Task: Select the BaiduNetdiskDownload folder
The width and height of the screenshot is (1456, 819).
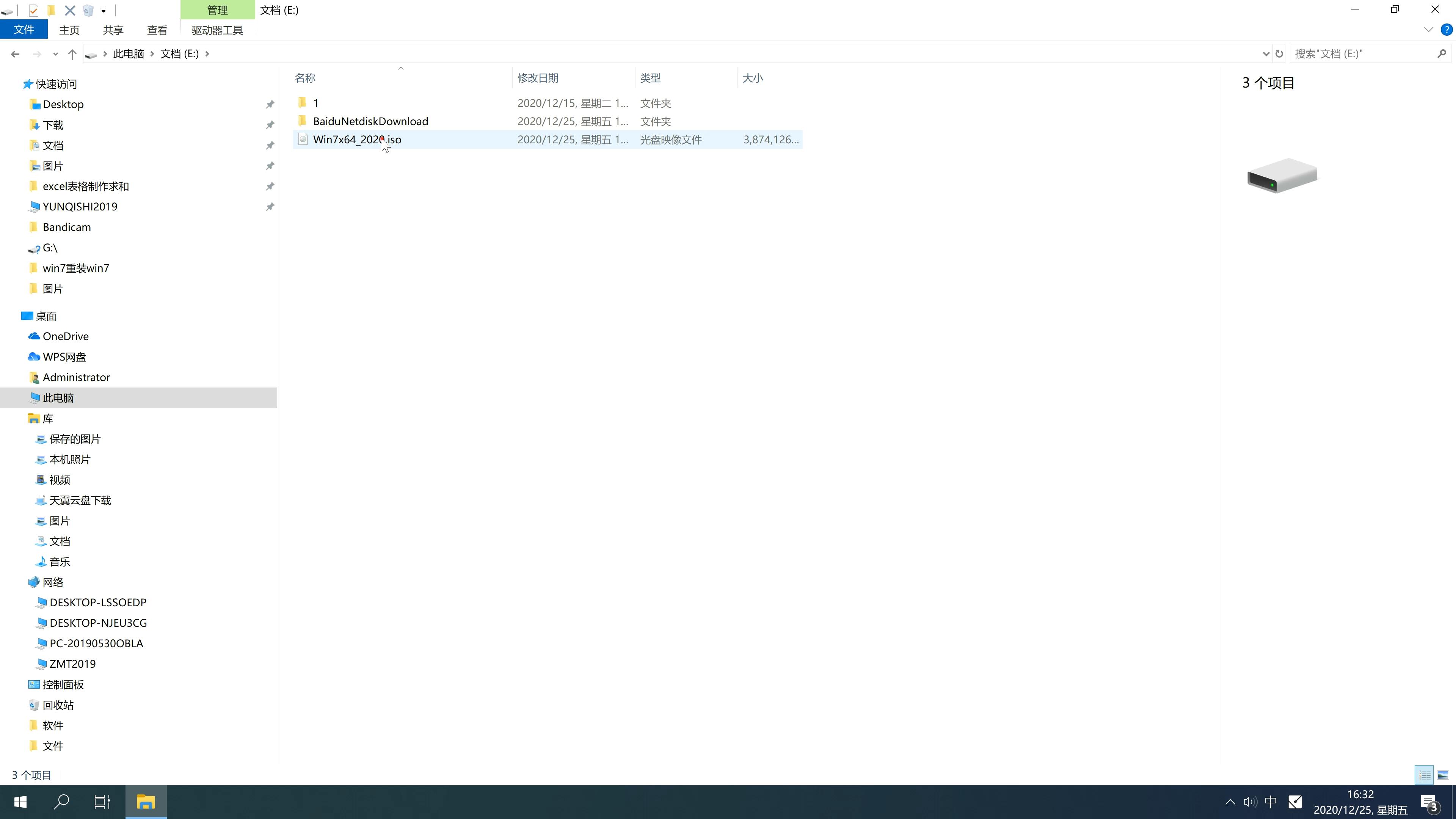Action: [x=370, y=121]
